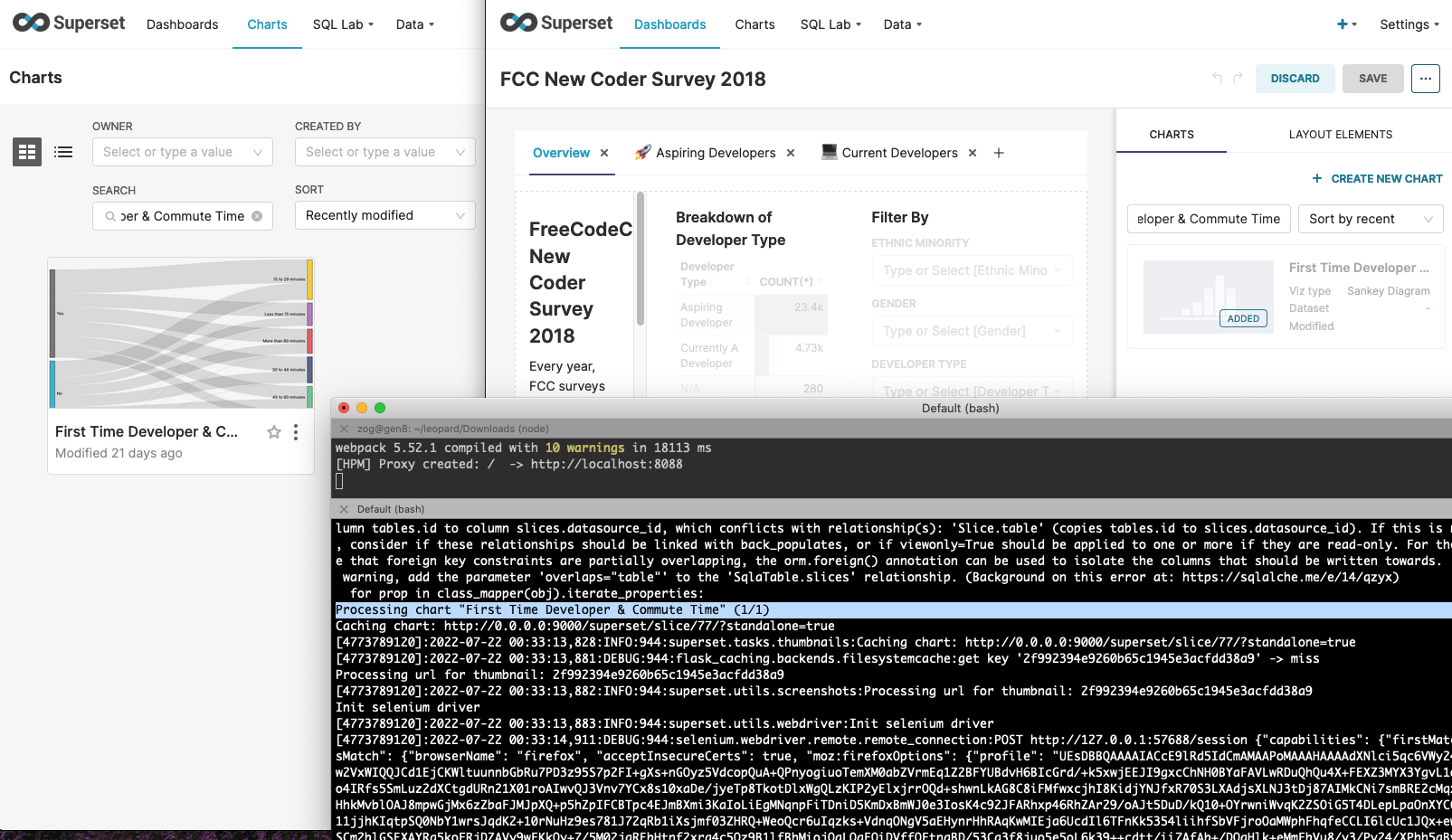Image resolution: width=1452 pixels, height=840 pixels.
Task: Open the Recently modified sort dropdown
Action: [385, 215]
